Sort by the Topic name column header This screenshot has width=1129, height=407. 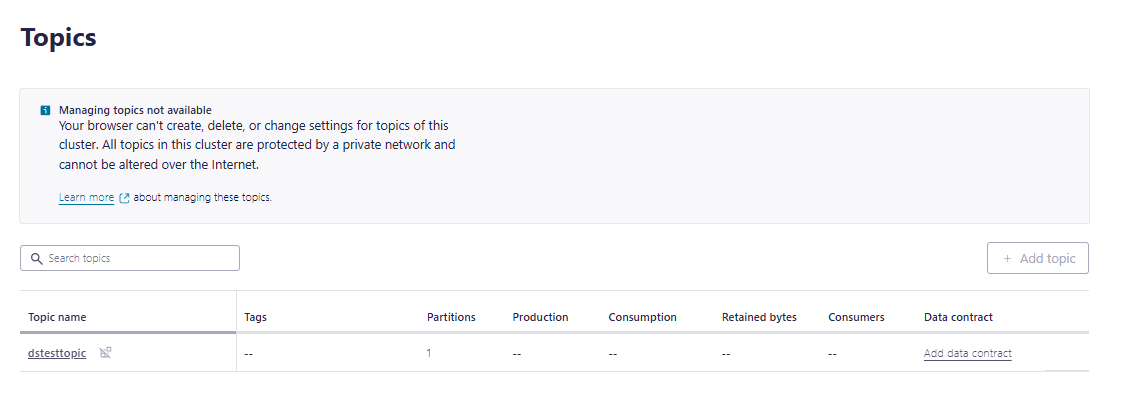[x=57, y=317]
